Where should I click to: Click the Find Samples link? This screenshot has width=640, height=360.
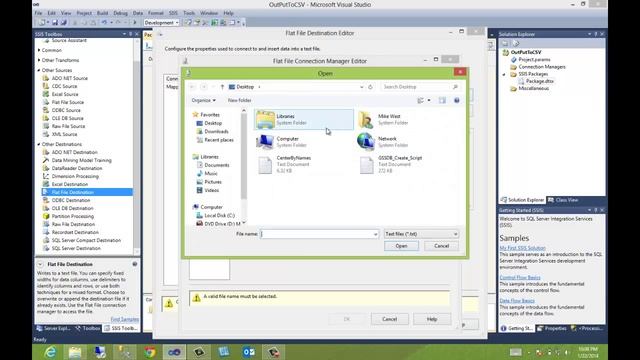124,319
